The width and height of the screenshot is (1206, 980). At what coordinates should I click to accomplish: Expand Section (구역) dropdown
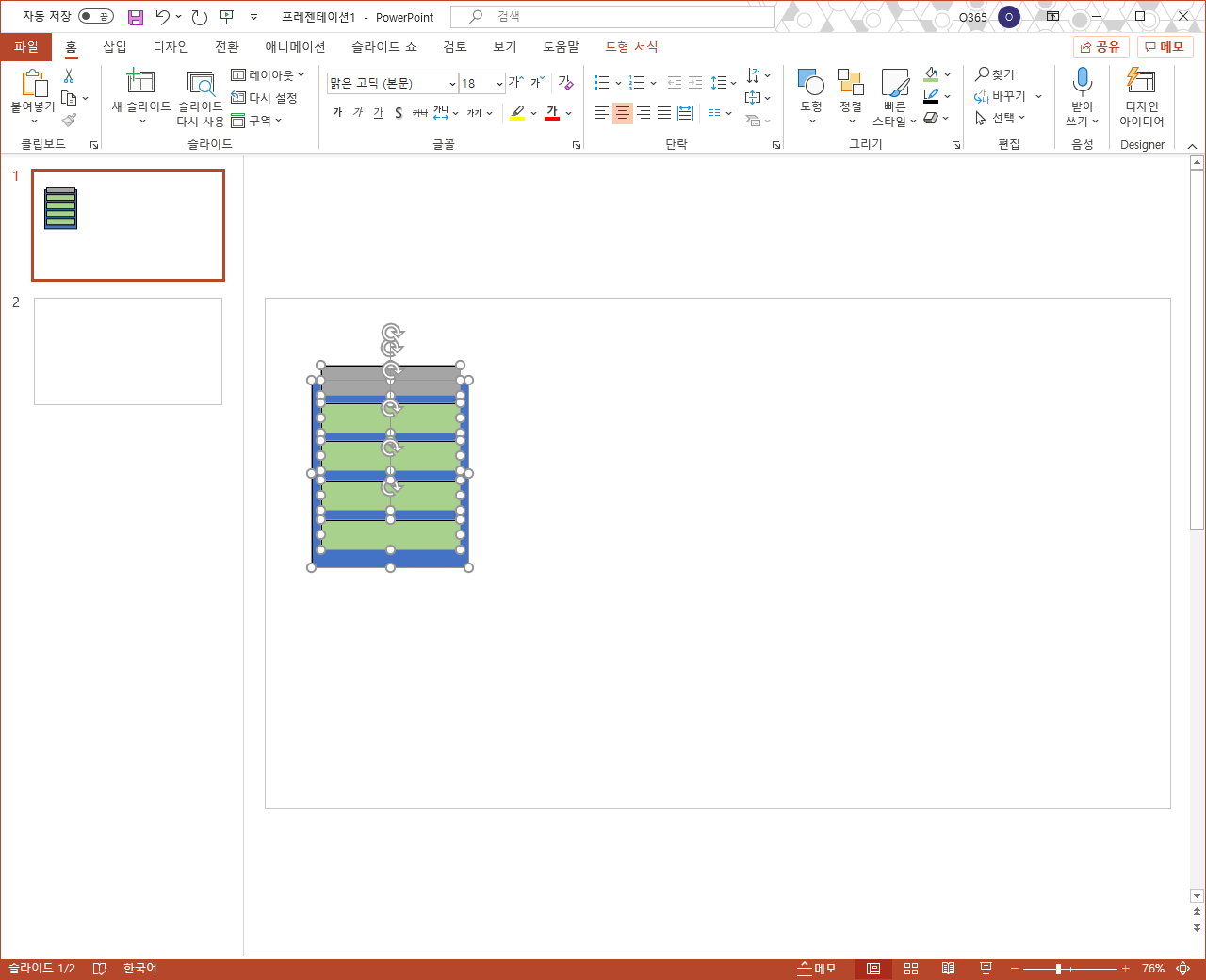tap(257, 120)
